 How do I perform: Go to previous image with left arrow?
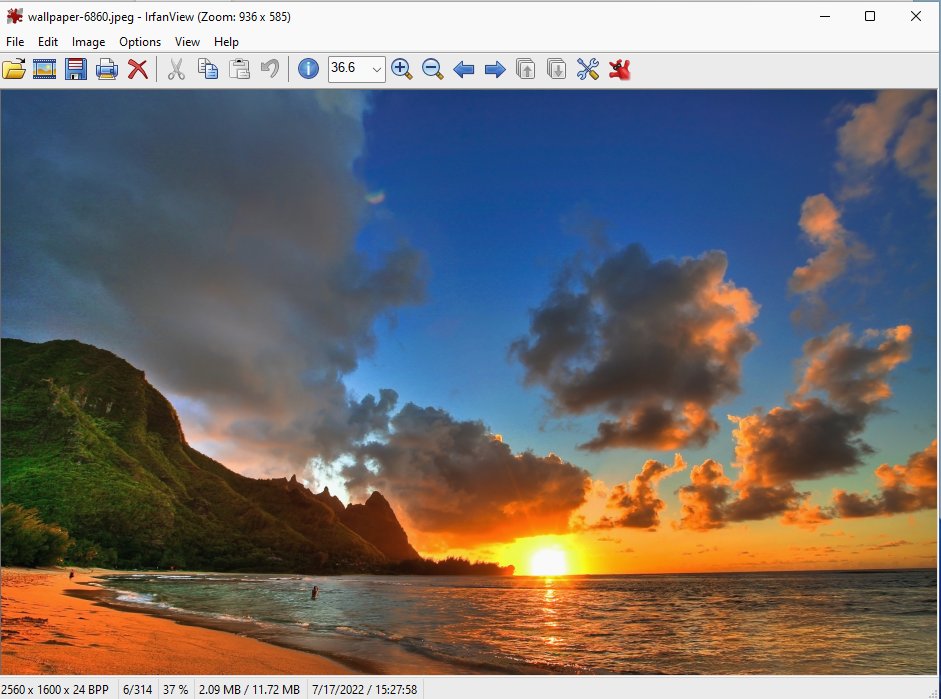(463, 69)
